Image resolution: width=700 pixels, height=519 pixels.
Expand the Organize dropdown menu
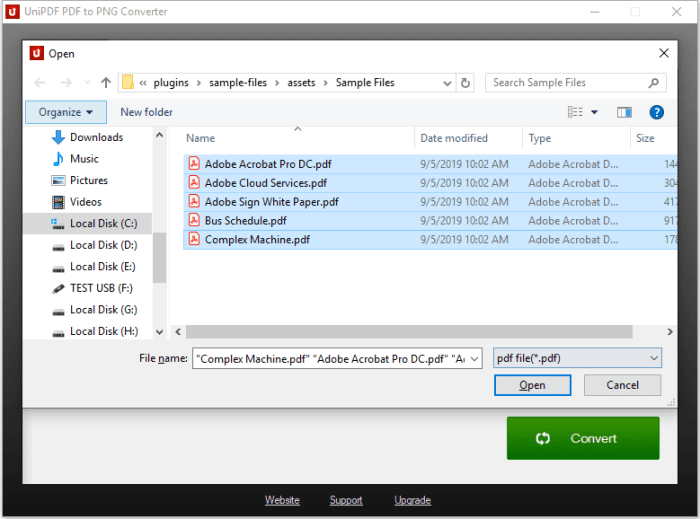(x=66, y=113)
